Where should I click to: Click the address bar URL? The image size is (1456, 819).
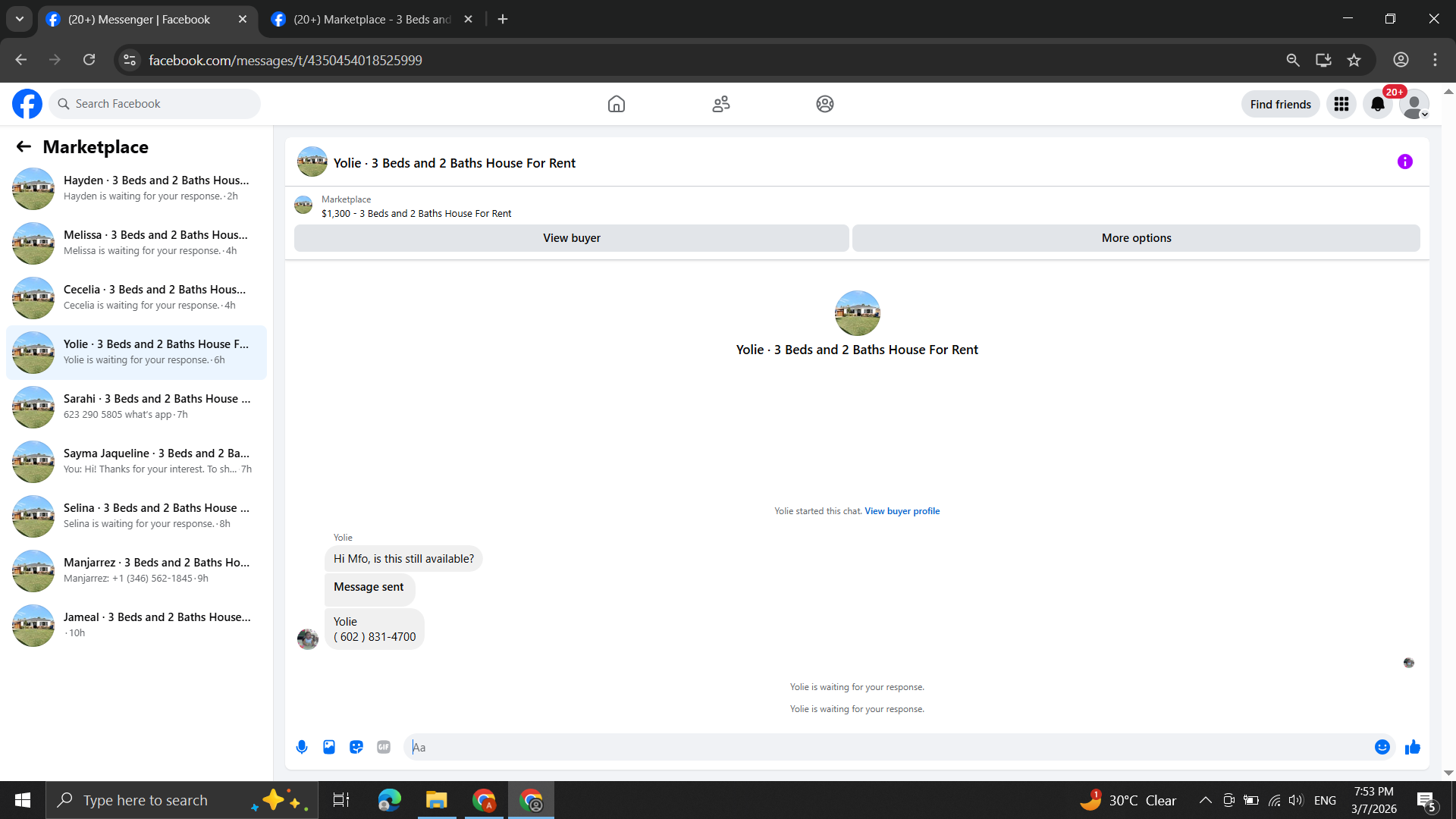(x=285, y=60)
